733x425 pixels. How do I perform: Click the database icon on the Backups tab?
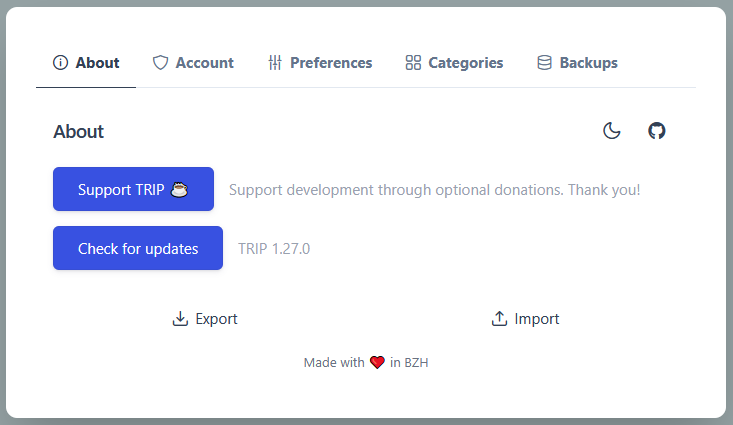[545, 63]
